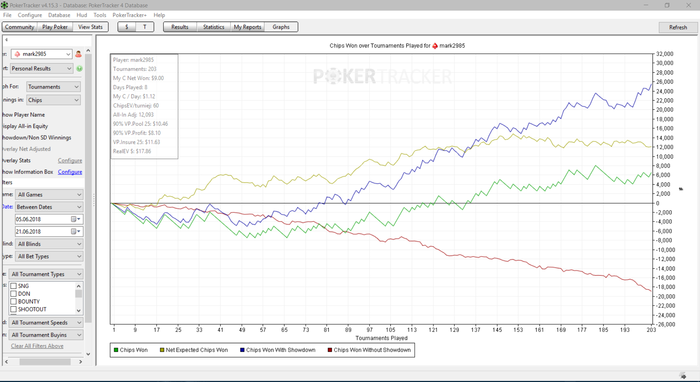This screenshot has height=382, width=700.
Task: Open the calendar picker for 21.06.2018
Action: [x=76, y=231]
